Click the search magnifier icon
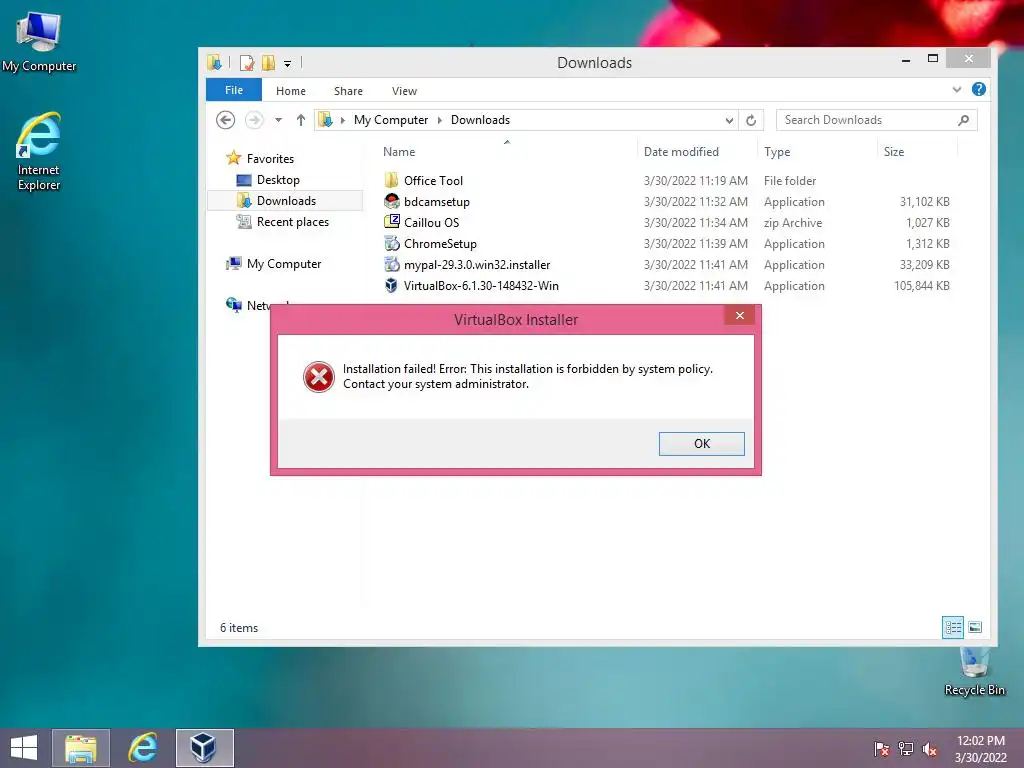This screenshot has height=768, width=1024. pos(963,120)
